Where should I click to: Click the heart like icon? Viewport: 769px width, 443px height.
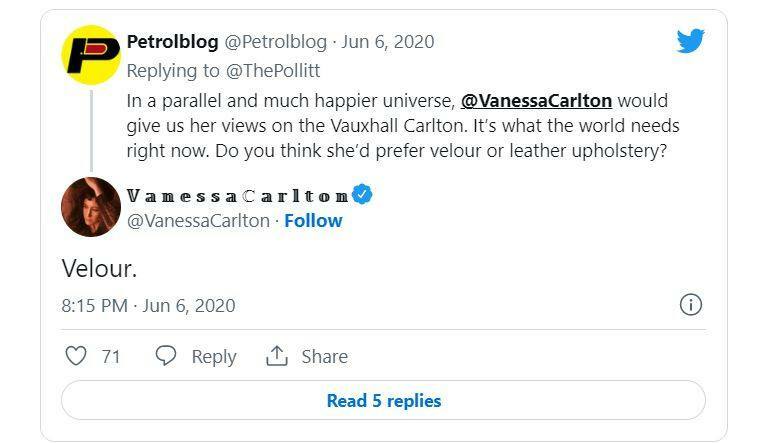[x=75, y=356]
